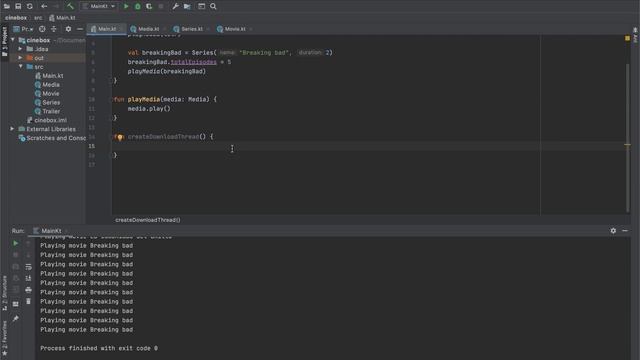
Task: Click the cinebox breadcrumb in navigation bar
Action: point(16,18)
